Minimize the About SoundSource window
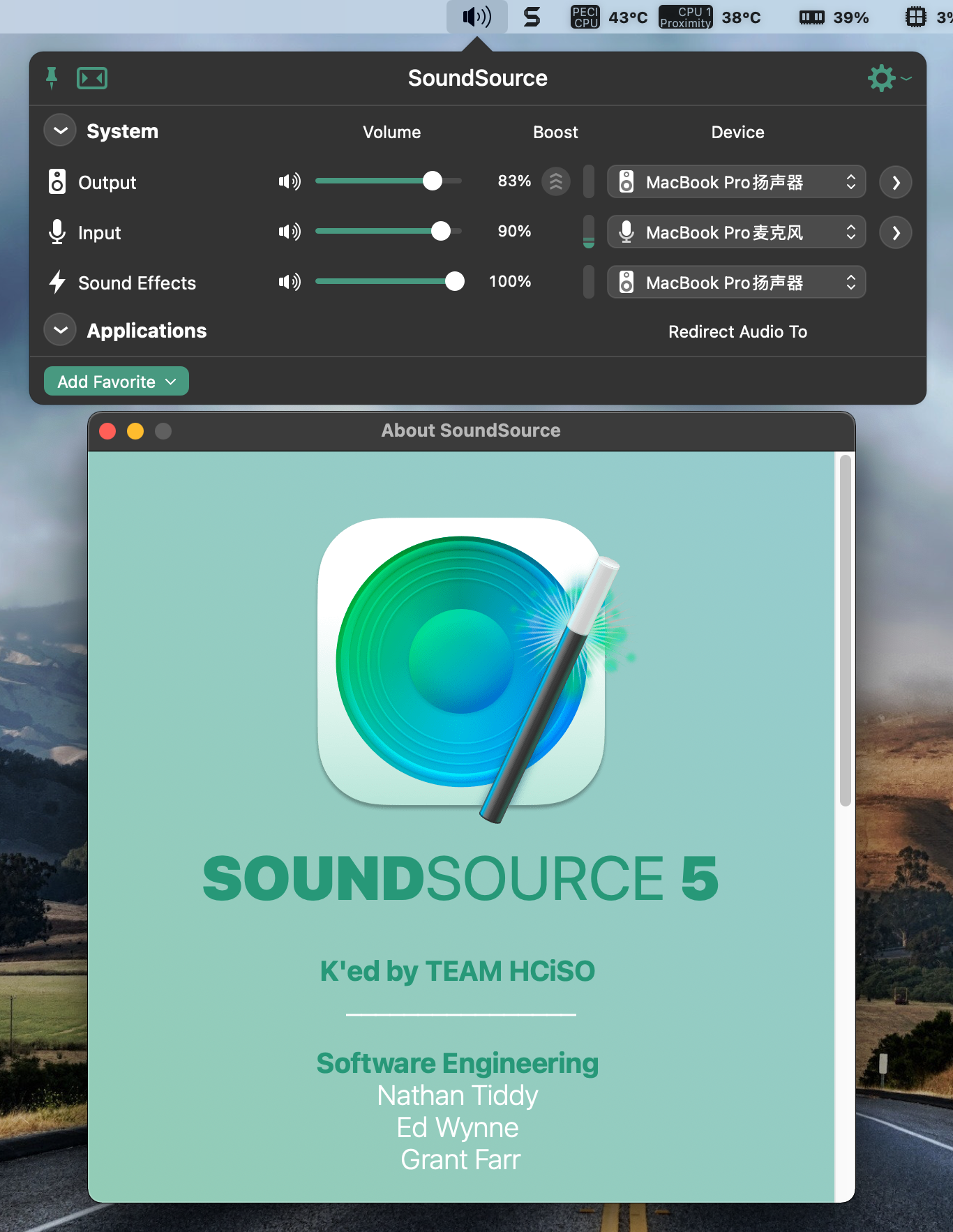The image size is (953, 1232). click(x=135, y=431)
